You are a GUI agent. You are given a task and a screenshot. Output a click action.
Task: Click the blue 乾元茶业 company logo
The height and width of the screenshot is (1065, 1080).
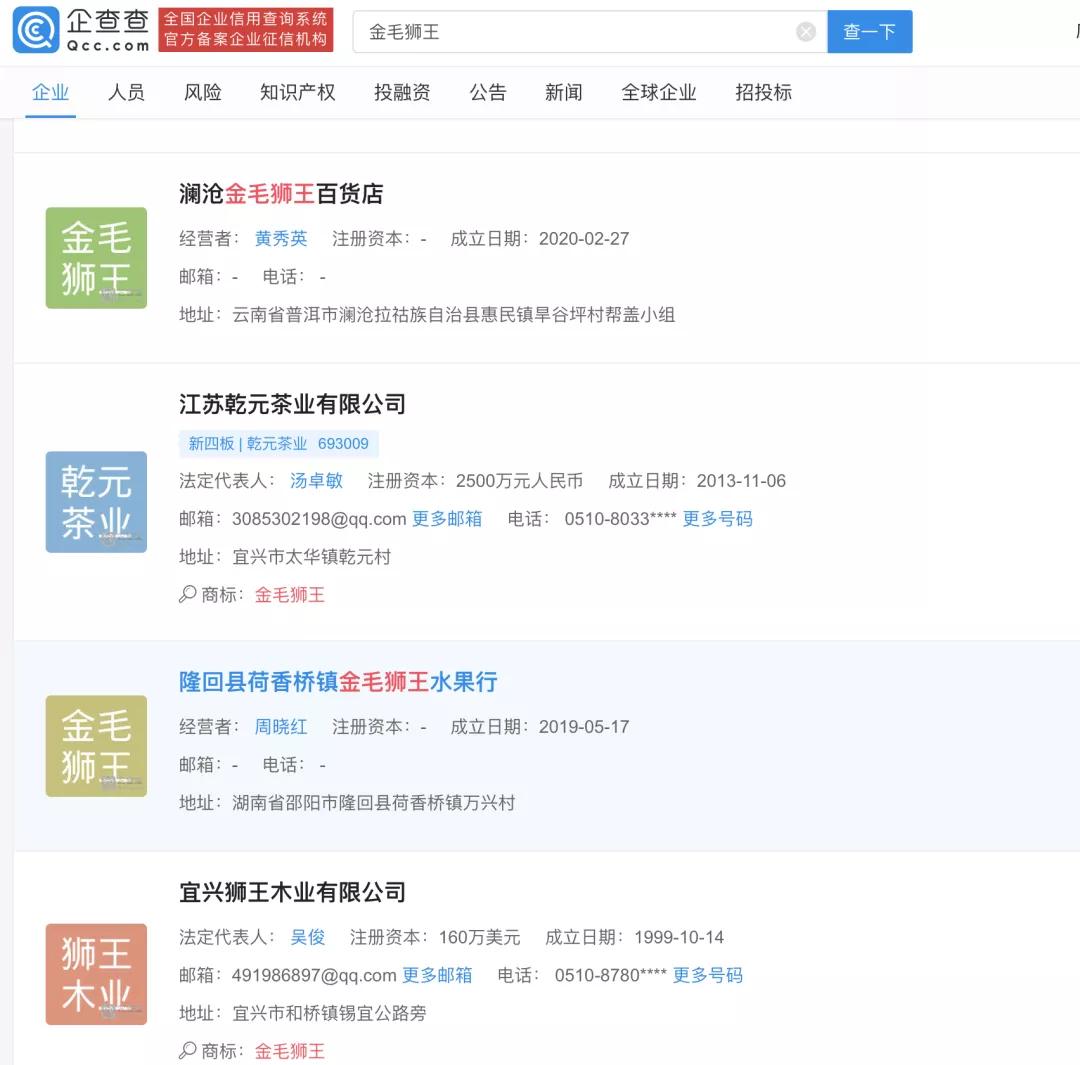[x=96, y=502]
